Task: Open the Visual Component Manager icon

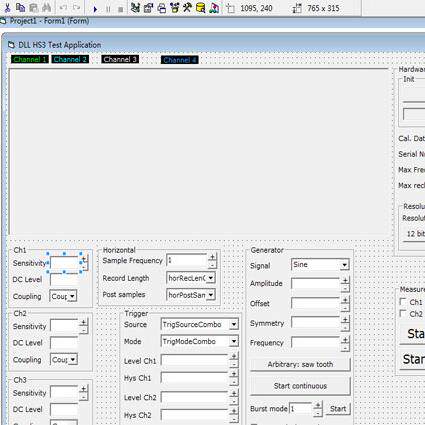Action: (214, 8)
